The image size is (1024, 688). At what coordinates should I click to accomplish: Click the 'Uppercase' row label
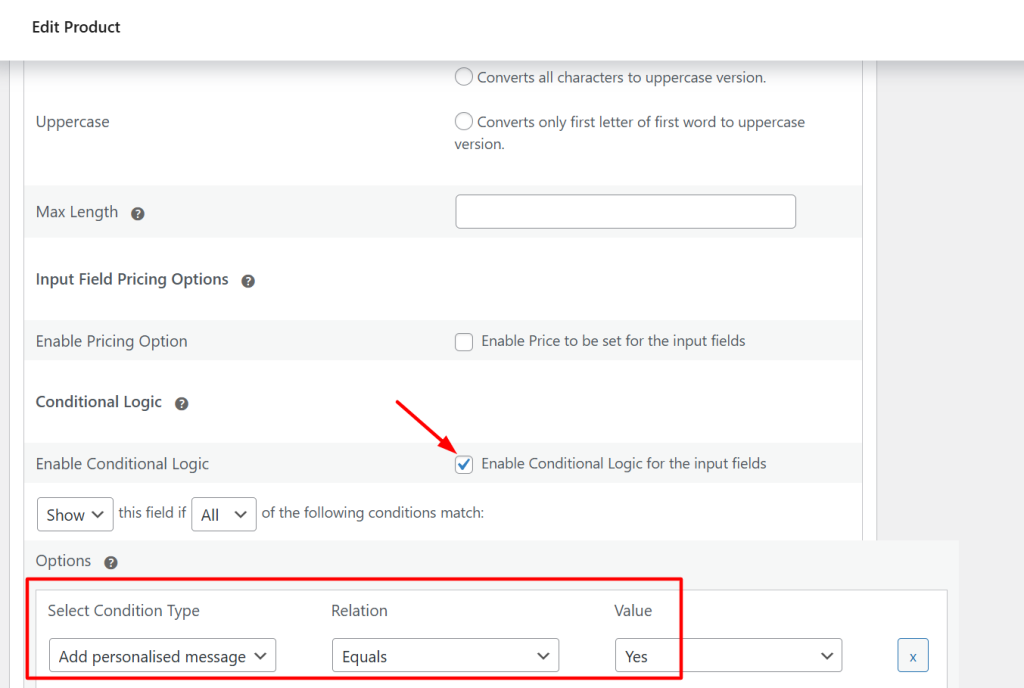tap(72, 122)
